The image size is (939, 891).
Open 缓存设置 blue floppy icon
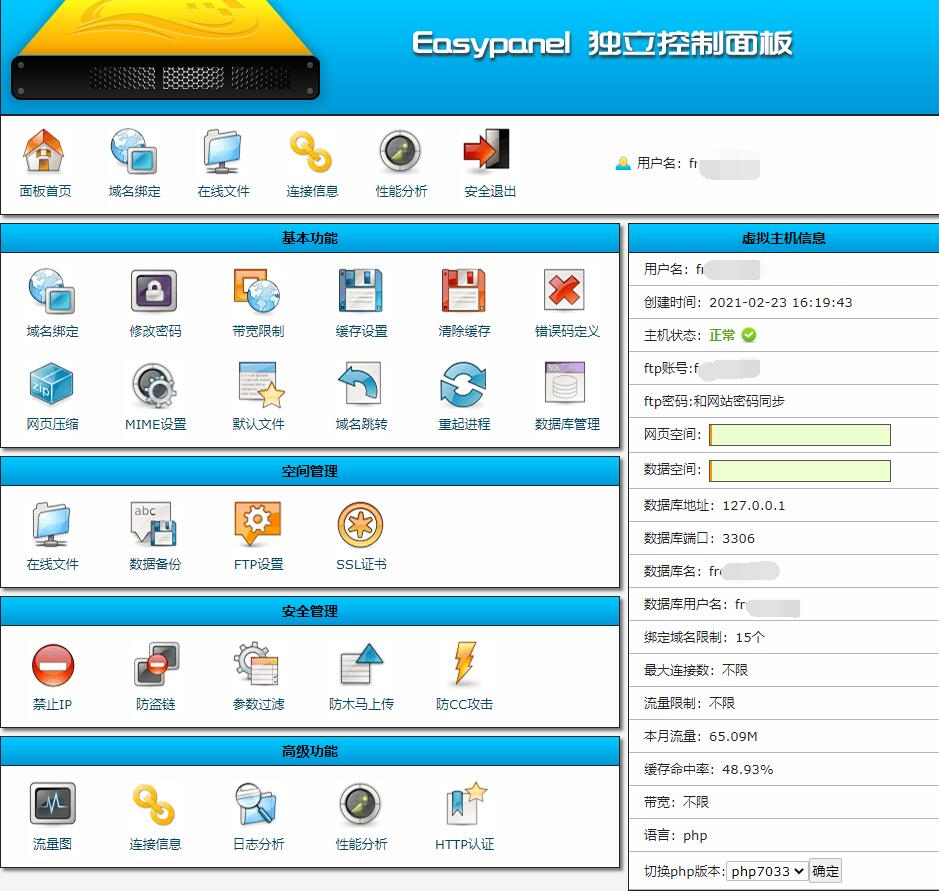click(361, 291)
